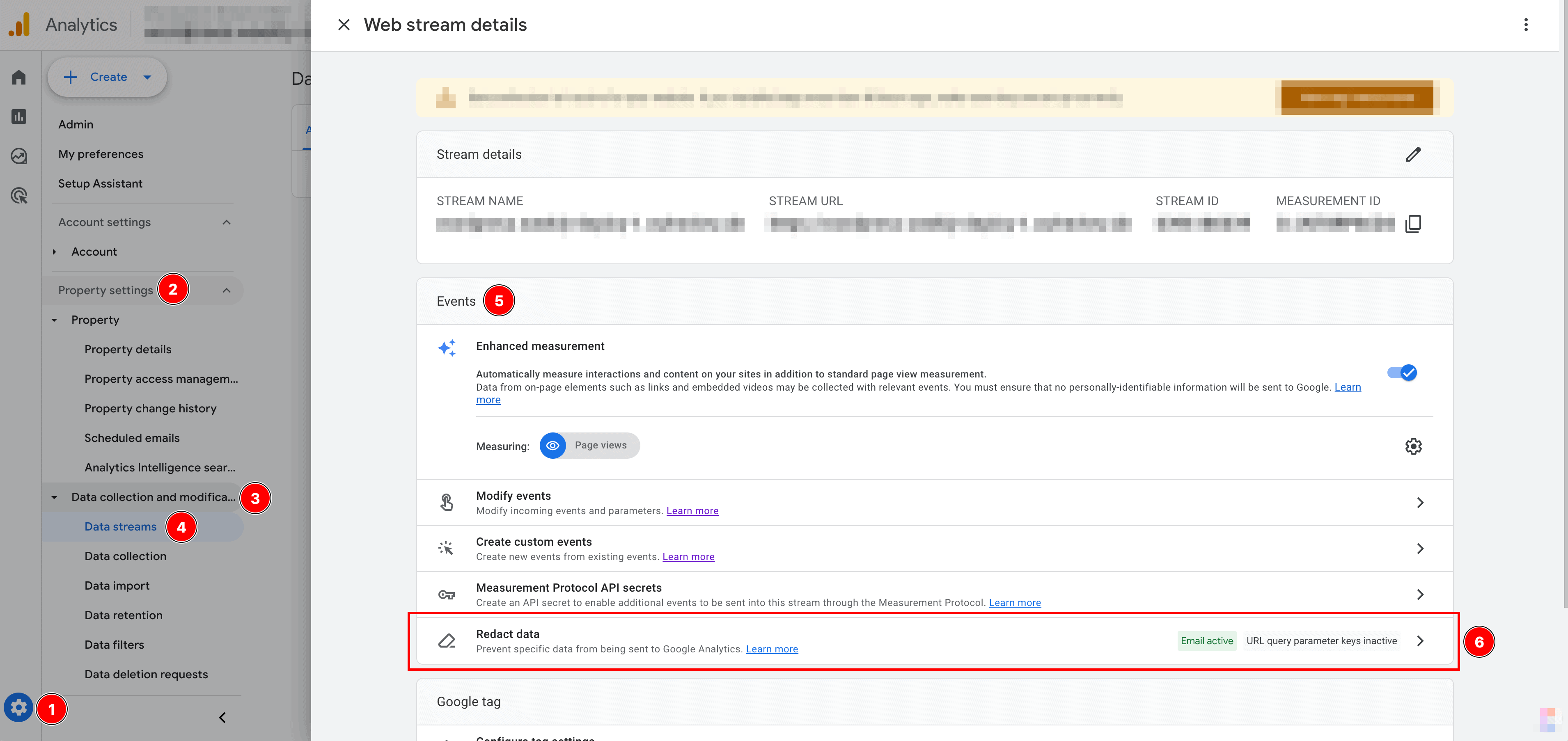
Task: Copy the Measurement ID
Action: click(x=1413, y=224)
